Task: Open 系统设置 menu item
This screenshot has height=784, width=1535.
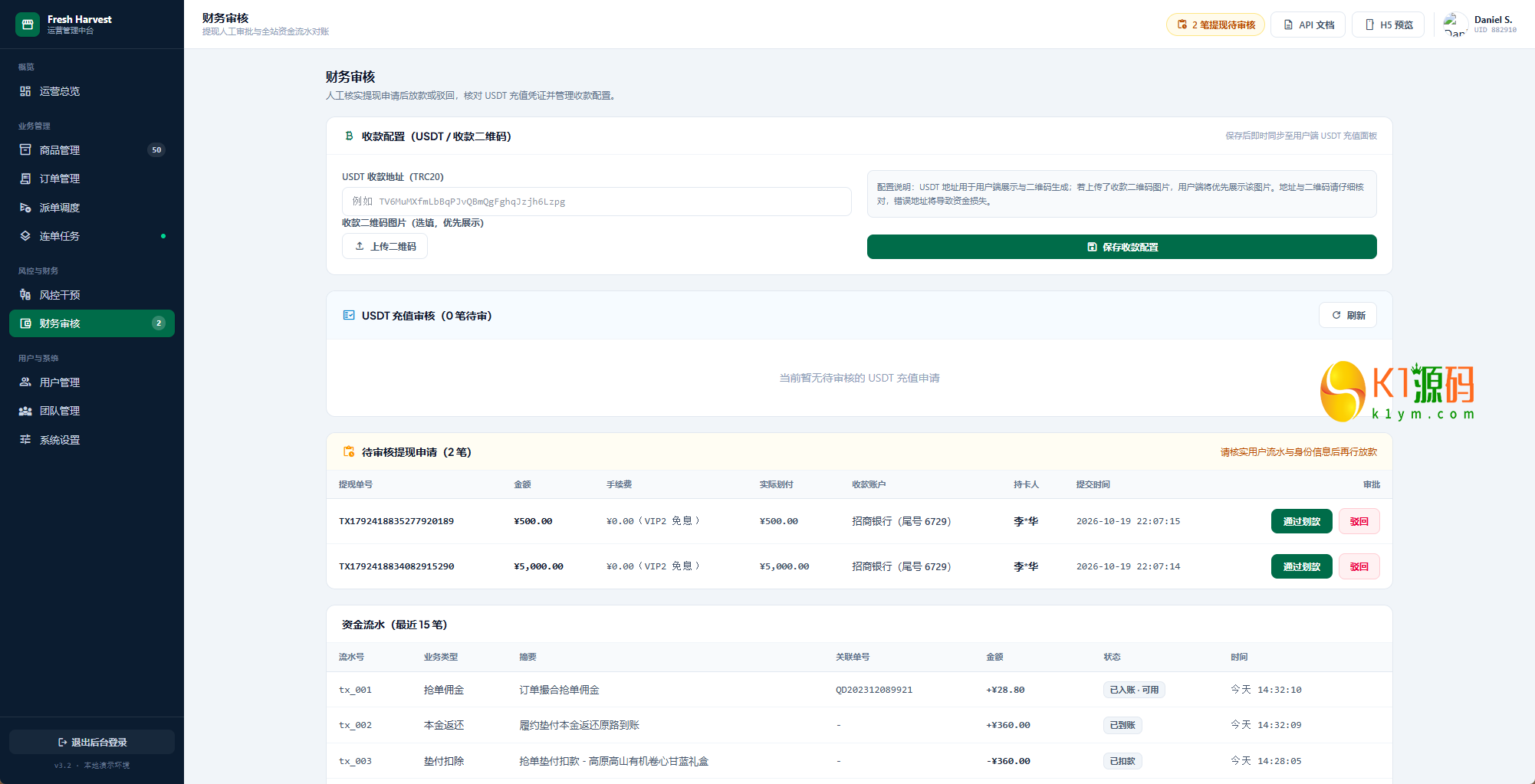Action: pyautogui.click(x=92, y=440)
